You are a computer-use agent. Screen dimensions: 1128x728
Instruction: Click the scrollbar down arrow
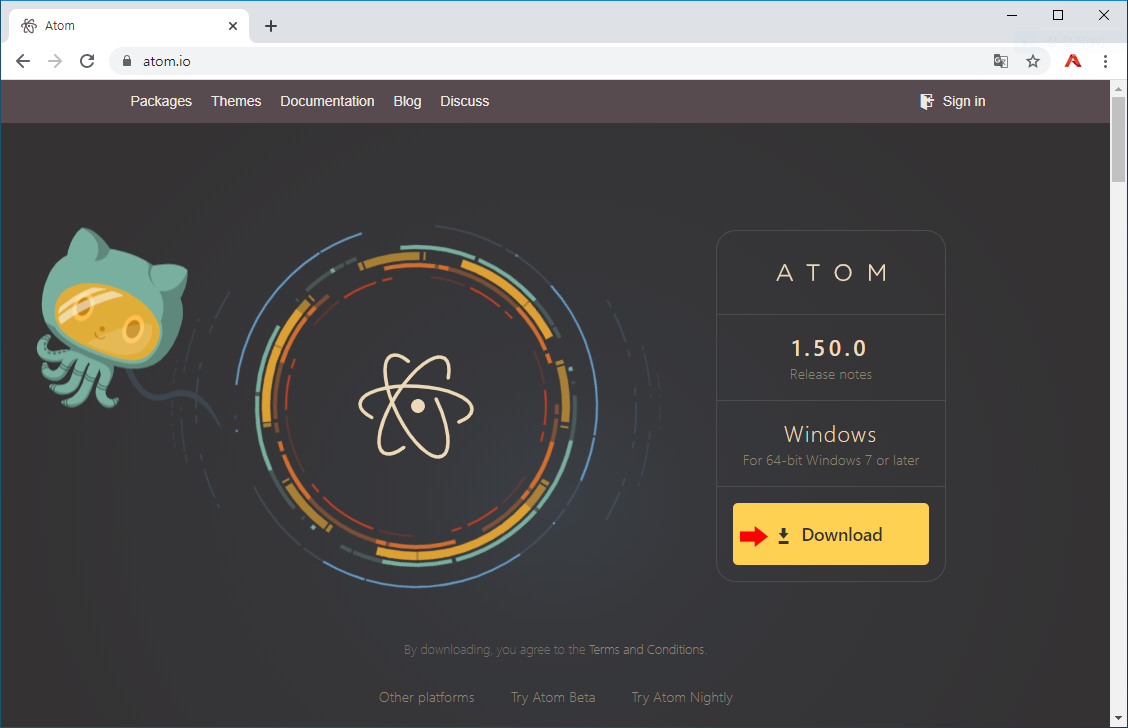[1118, 717]
